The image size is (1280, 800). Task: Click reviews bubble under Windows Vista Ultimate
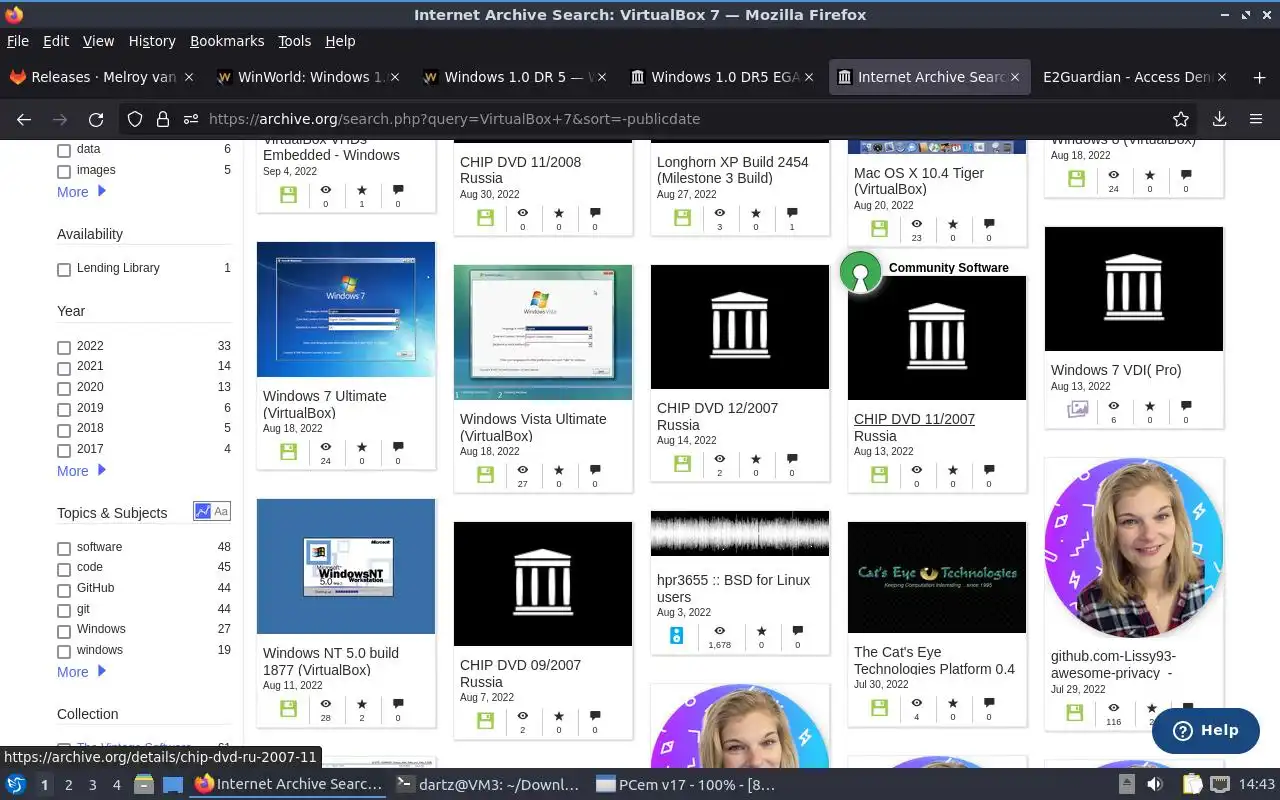click(595, 469)
